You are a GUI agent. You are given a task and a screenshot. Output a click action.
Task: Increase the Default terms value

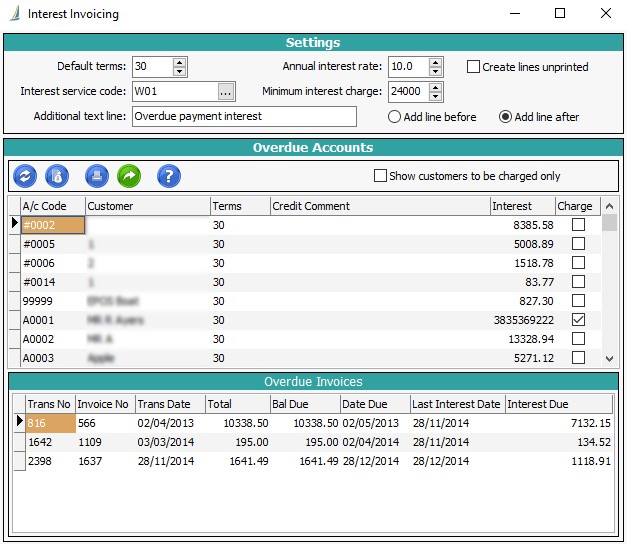[179, 62]
